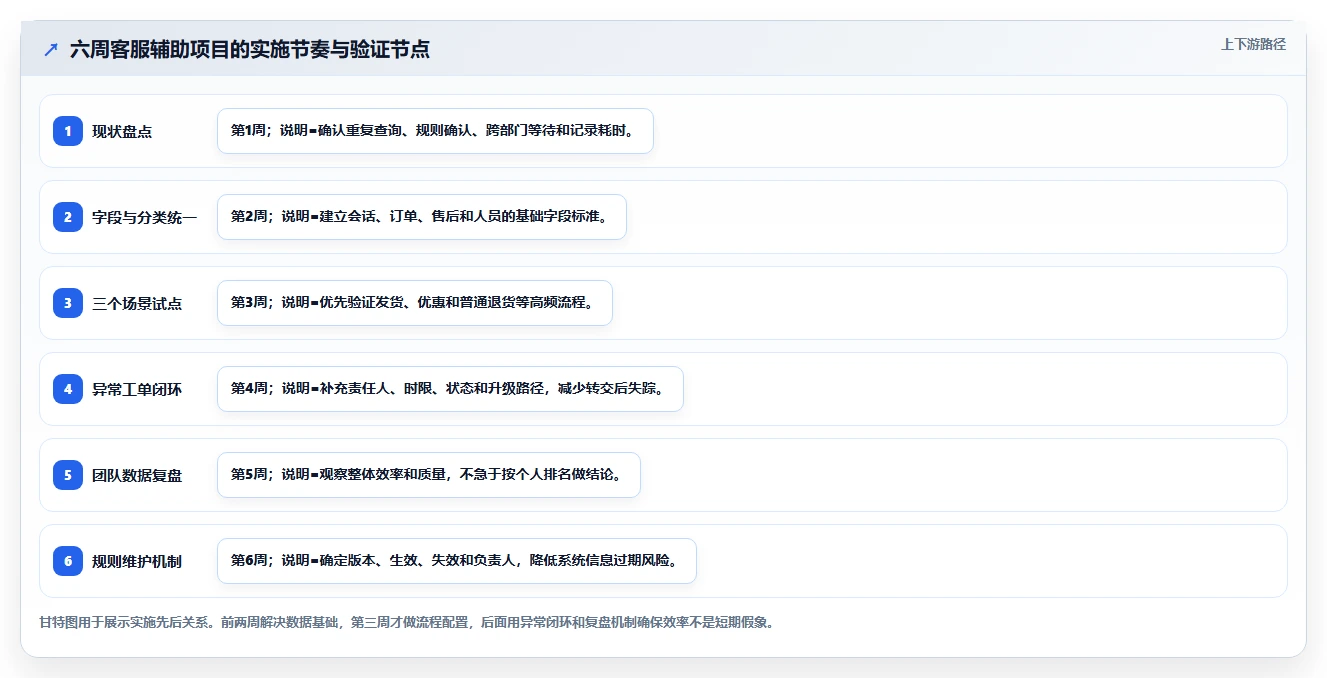Click the footnote starting with 甘特图用于展示
Image resolution: width=1327 pixels, height=678 pixels.
tap(407, 622)
